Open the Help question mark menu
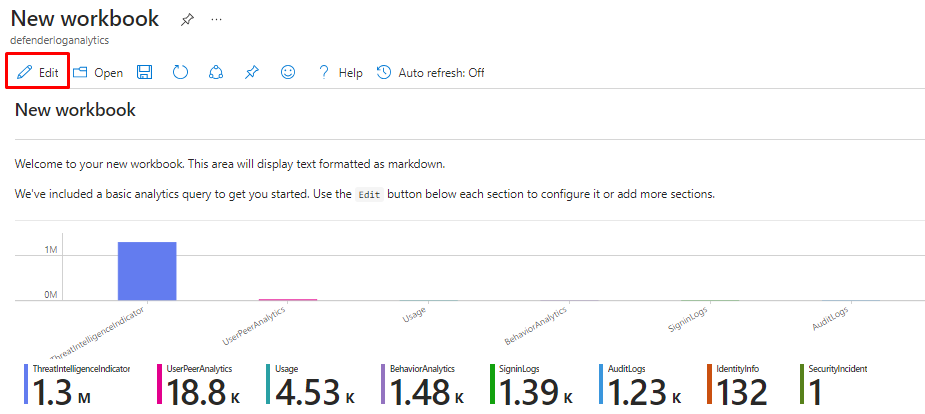 [339, 73]
